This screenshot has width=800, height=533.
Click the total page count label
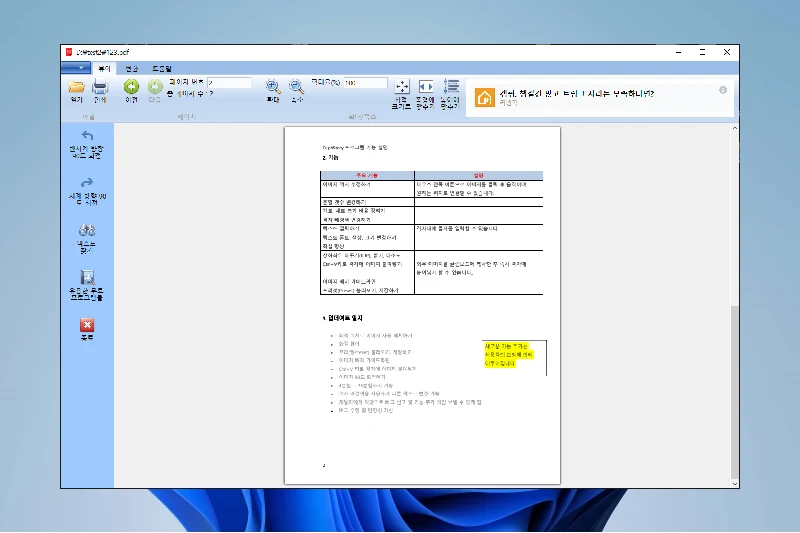(190, 94)
